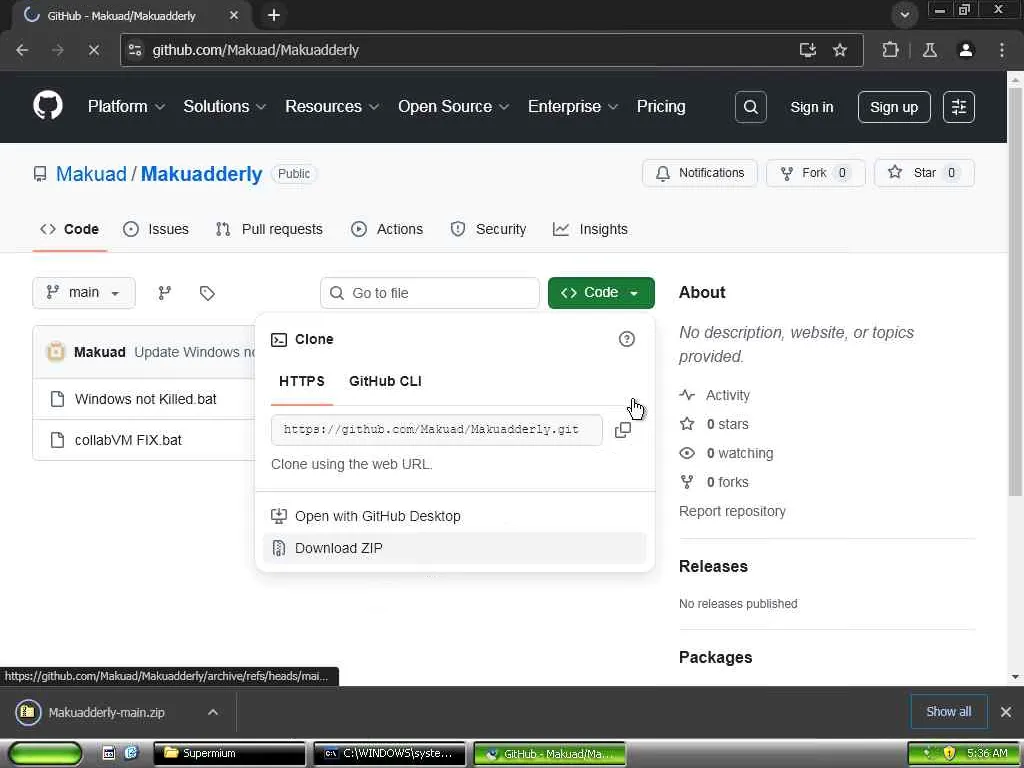Expand Platform navigation dropdown
1024x768 pixels.
coord(126,106)
